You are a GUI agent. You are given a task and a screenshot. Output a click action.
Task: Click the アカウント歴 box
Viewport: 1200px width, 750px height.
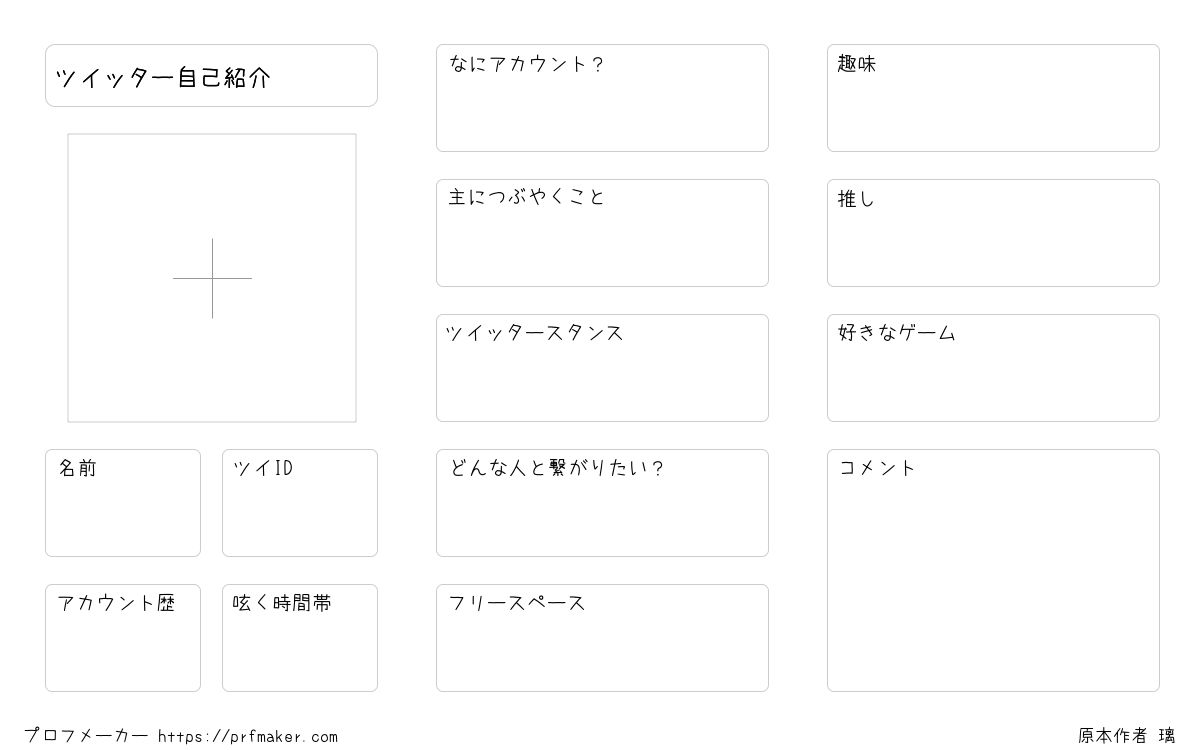(123, 638)
